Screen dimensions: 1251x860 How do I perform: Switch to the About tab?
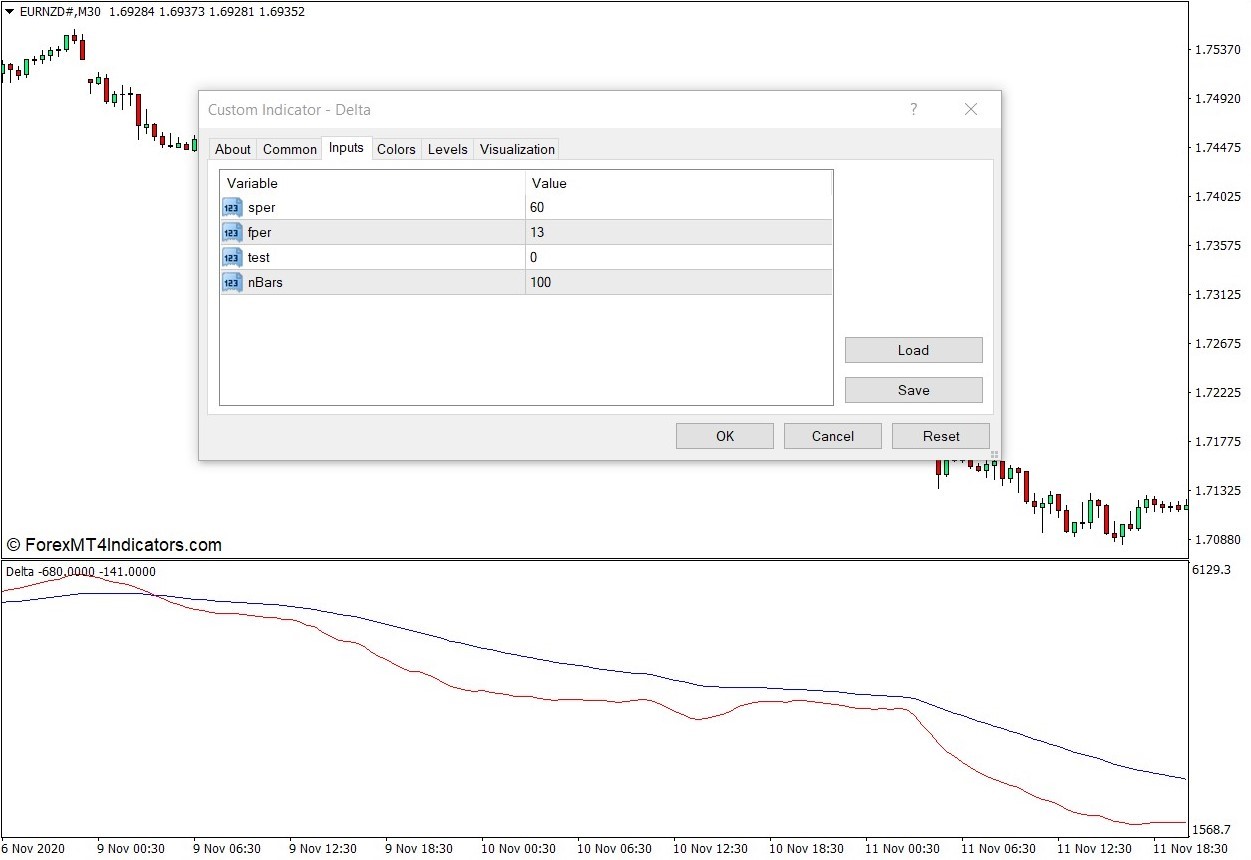click(x=233, y=149)
